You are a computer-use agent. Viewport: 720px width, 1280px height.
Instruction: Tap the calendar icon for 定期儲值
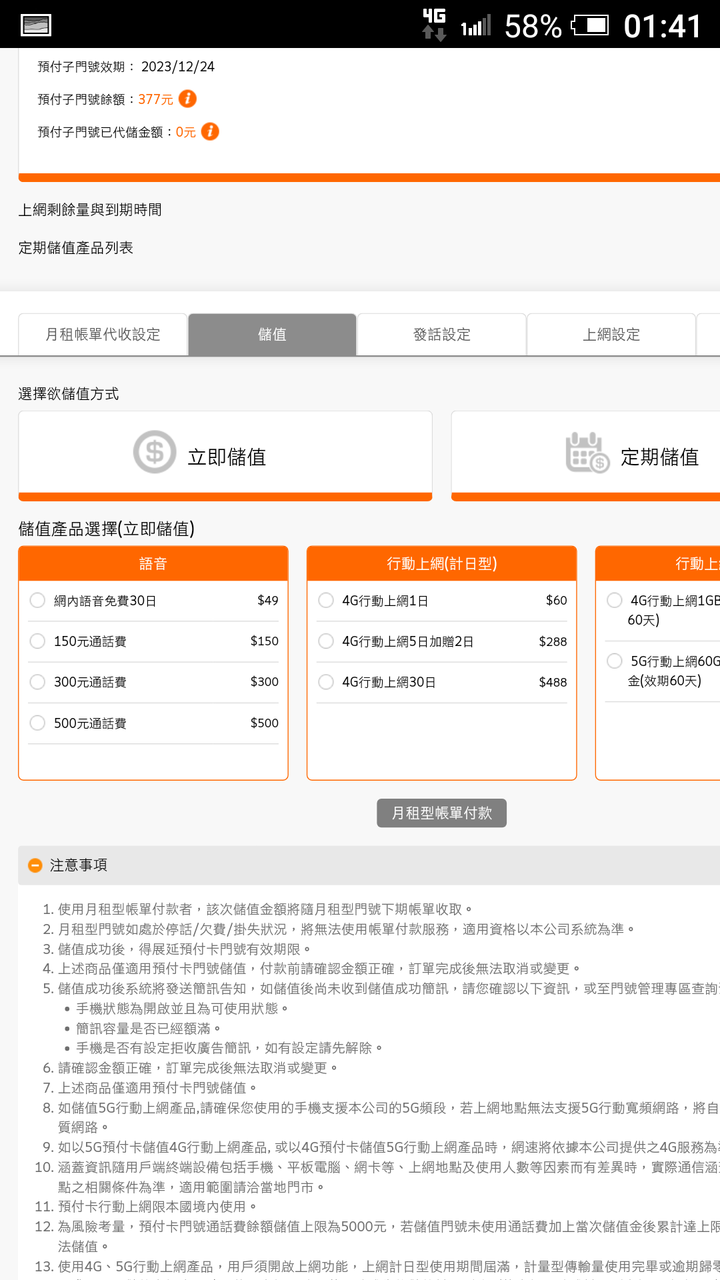[587, 452]
